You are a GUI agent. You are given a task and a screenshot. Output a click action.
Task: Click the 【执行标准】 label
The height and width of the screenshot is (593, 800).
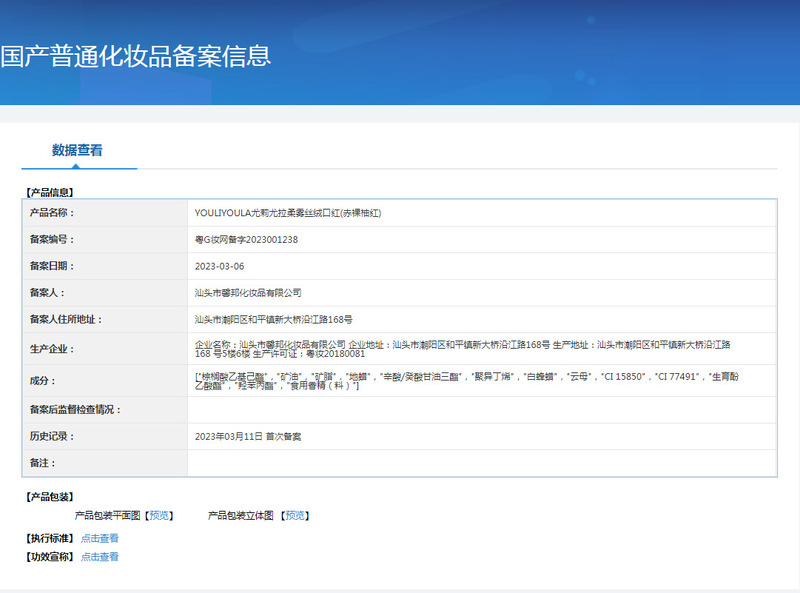pos(50,538)
